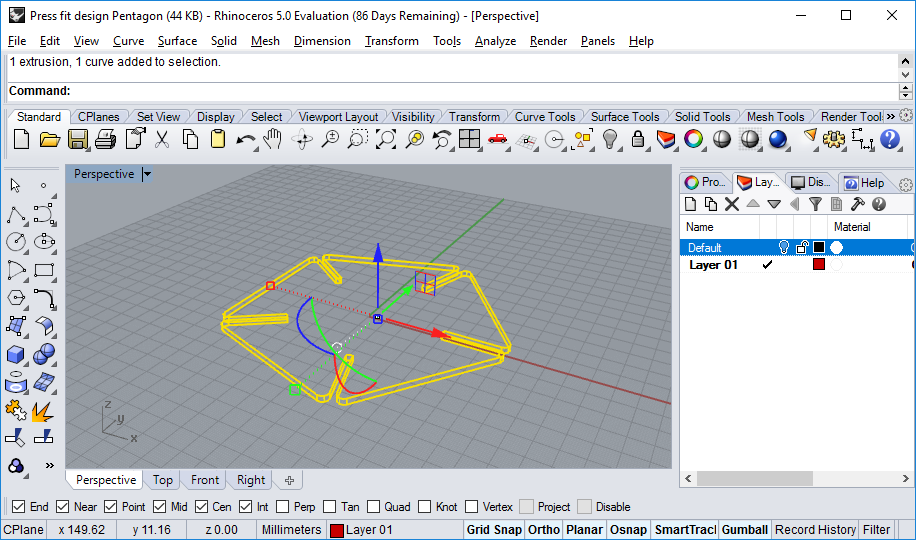Click the light bulb Hide objects icon
The image size is (916, 540).
610,140
